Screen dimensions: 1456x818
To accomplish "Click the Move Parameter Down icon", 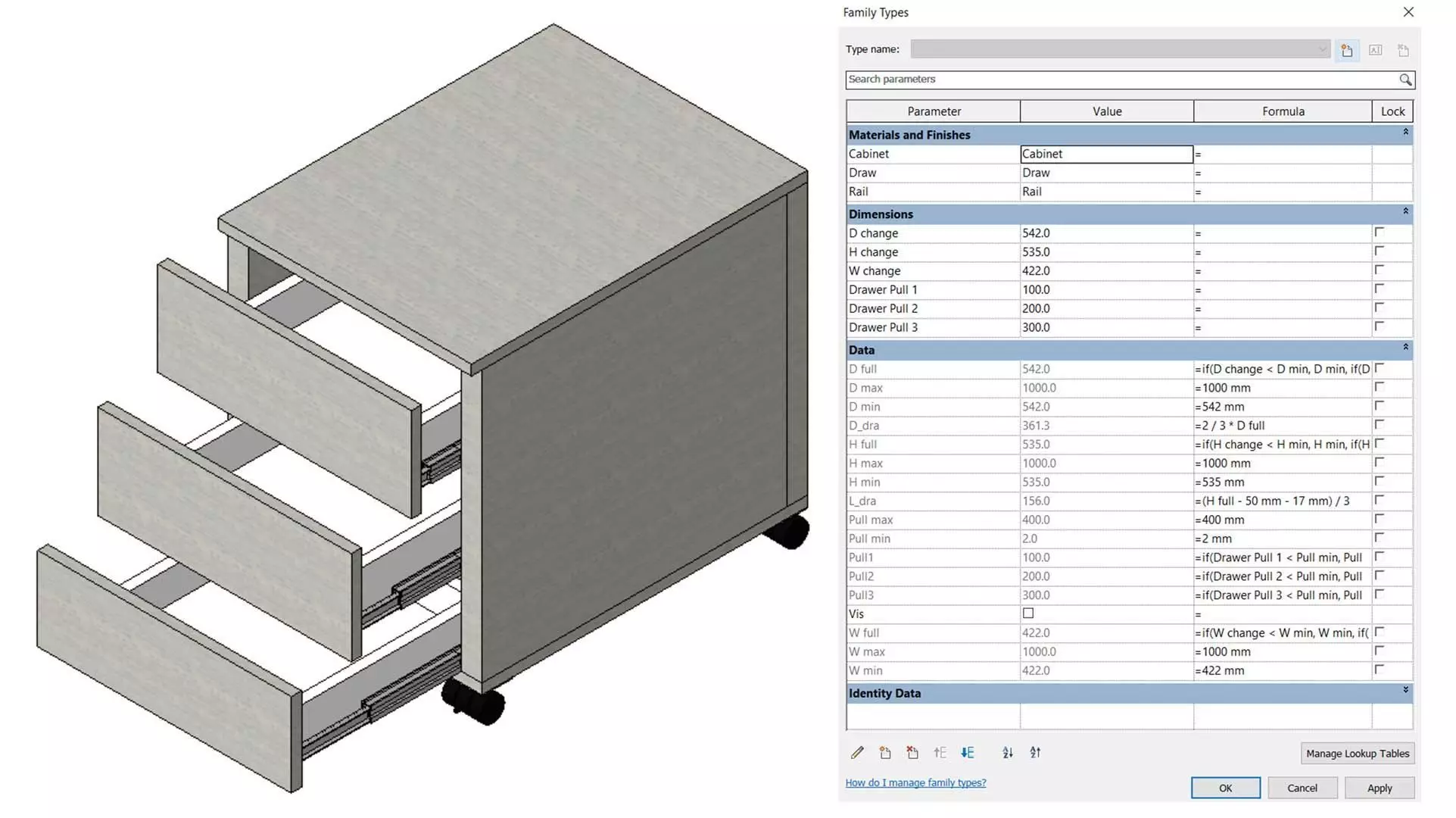I will coord(968,753).
